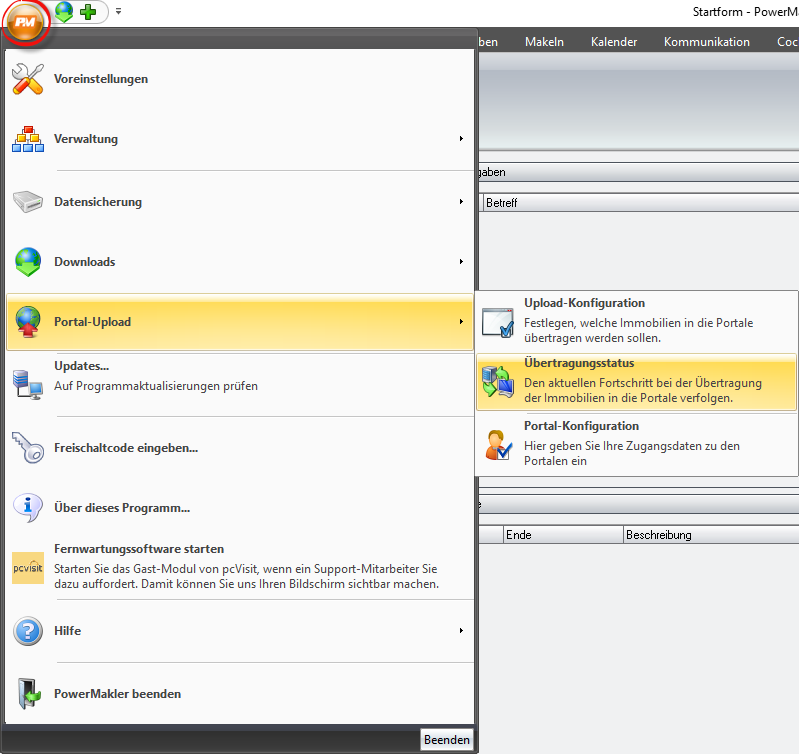Switch to the Makeln ribbon tab
This screenshot has width=799, height=754.
pyautogui.click(x=544, y=42)
